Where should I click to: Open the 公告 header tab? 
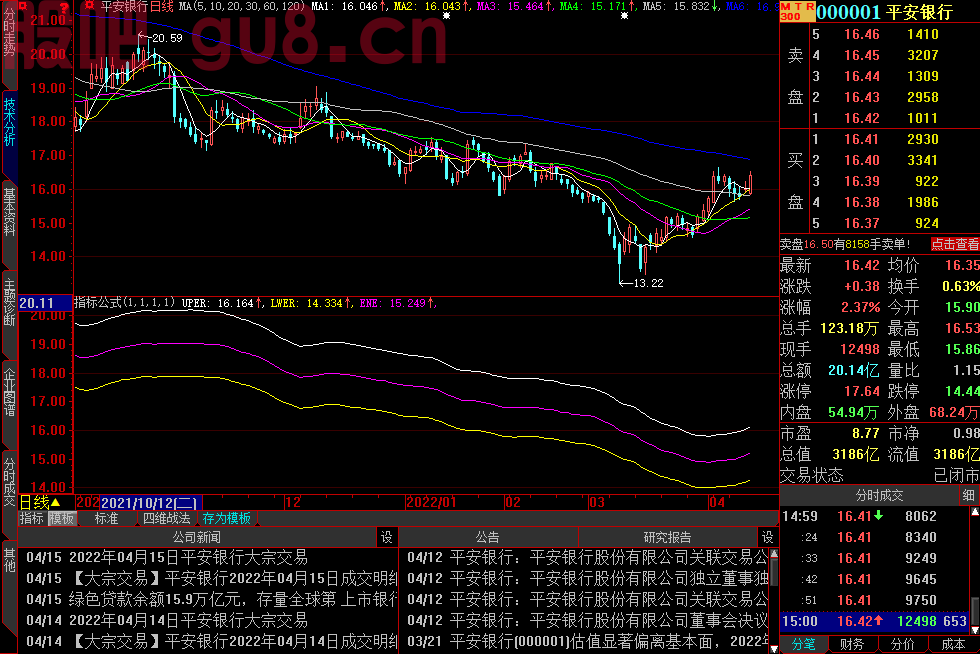tap(488, 537)
